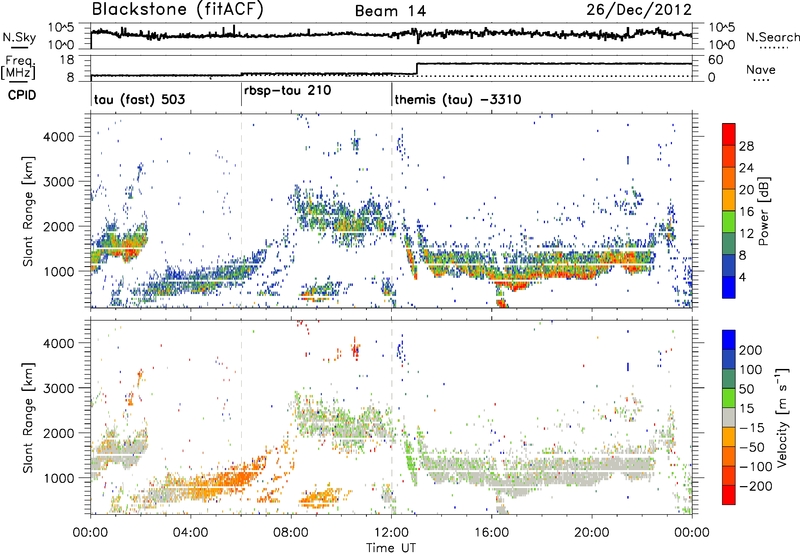
Task: Click the 'Power [dB]' colorbar label
Action: tap(763, 211)
